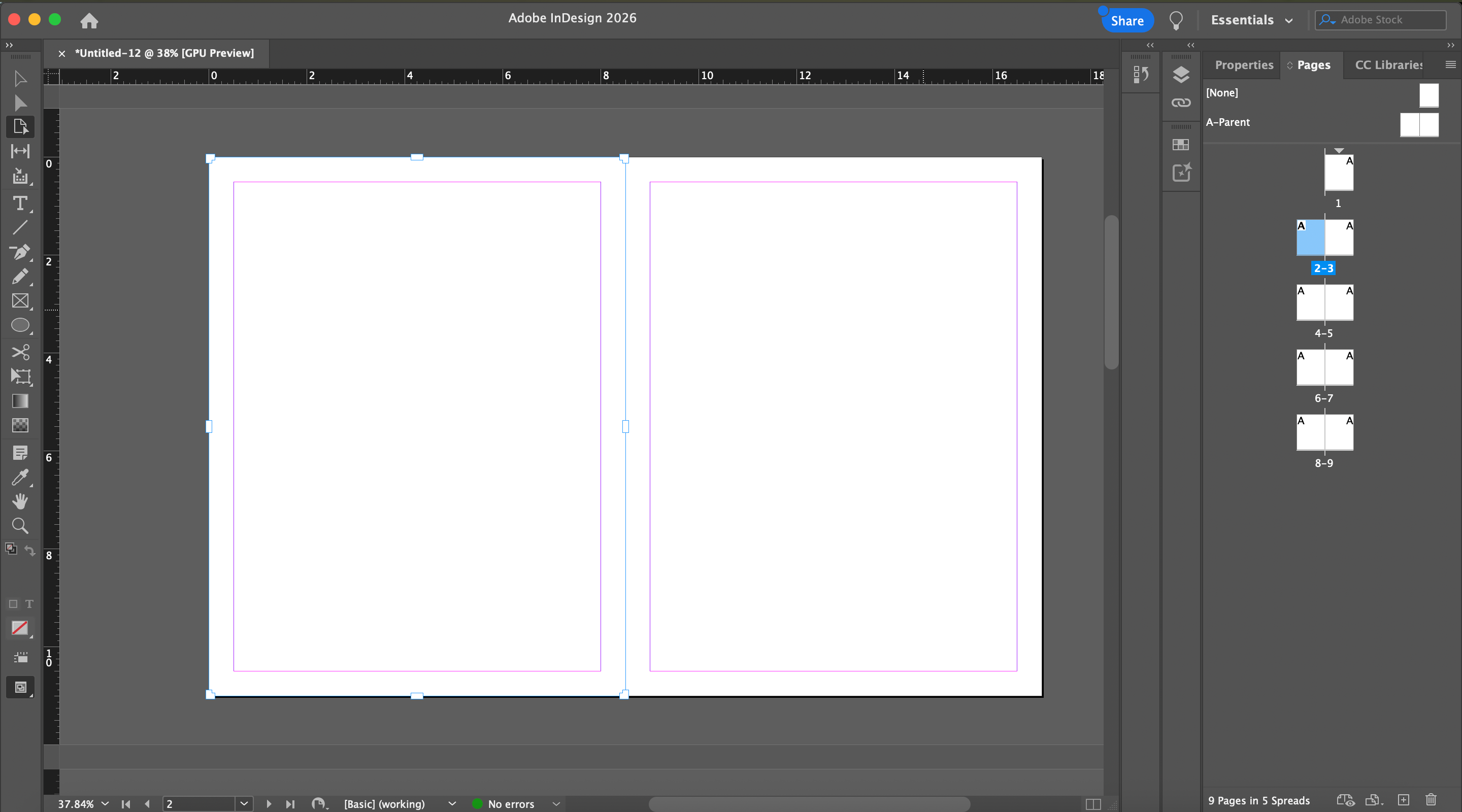Toggle formatting affects text button

(29, 604)
